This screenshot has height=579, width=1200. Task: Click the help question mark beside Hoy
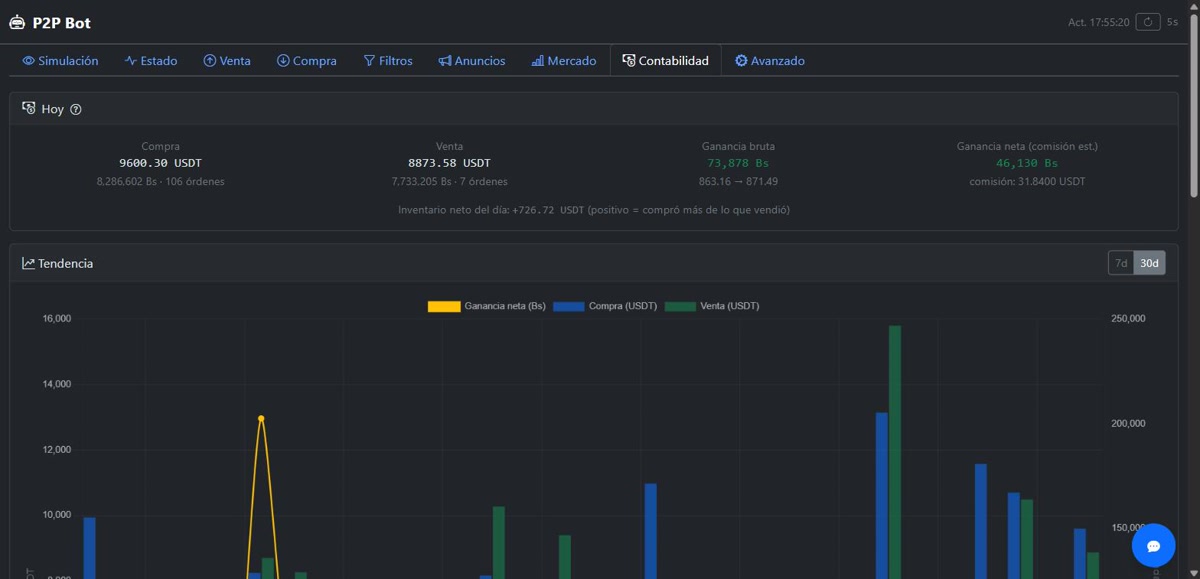click(x=76, y=109)
